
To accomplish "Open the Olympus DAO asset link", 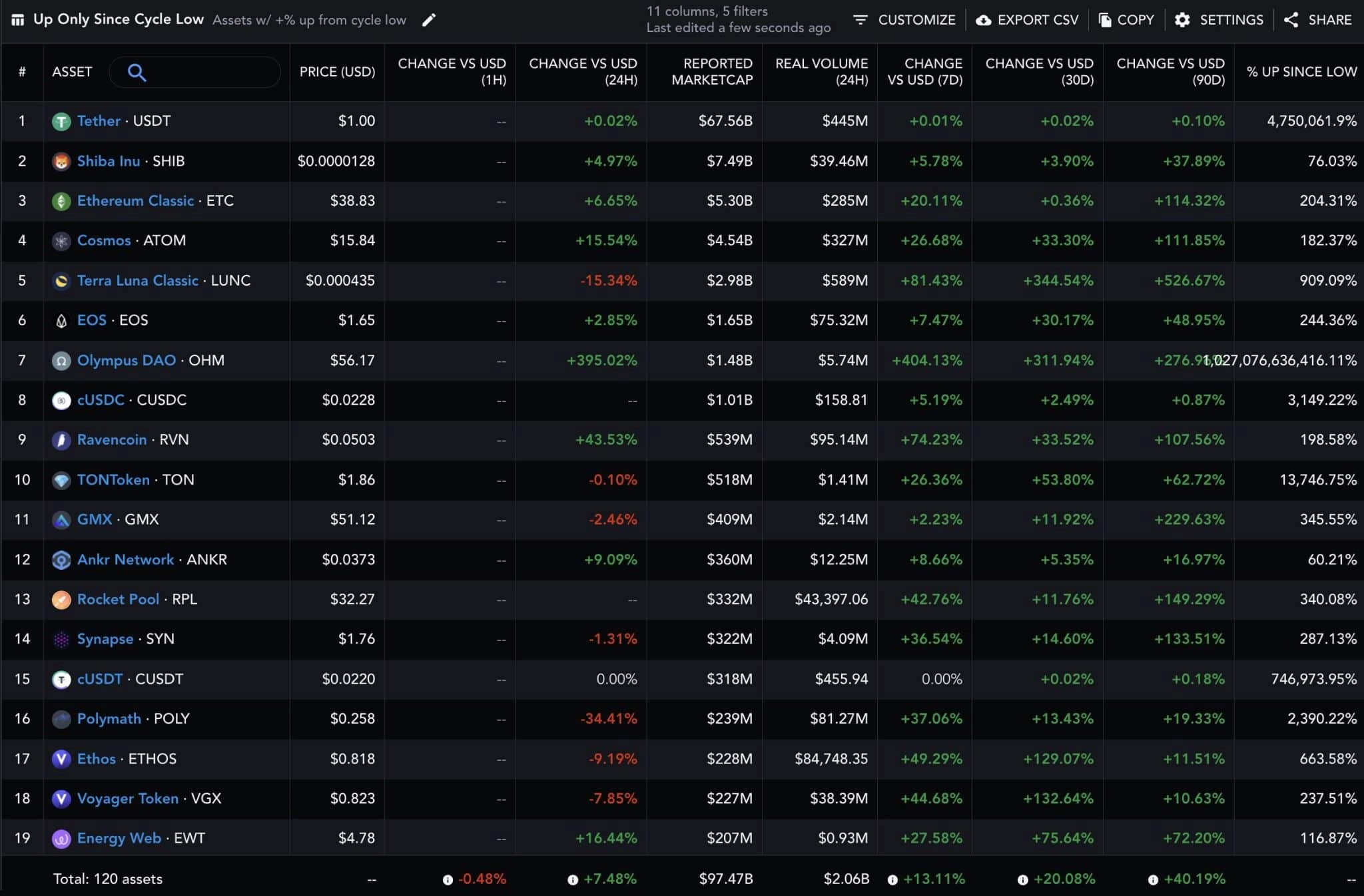I will [127, 361].
